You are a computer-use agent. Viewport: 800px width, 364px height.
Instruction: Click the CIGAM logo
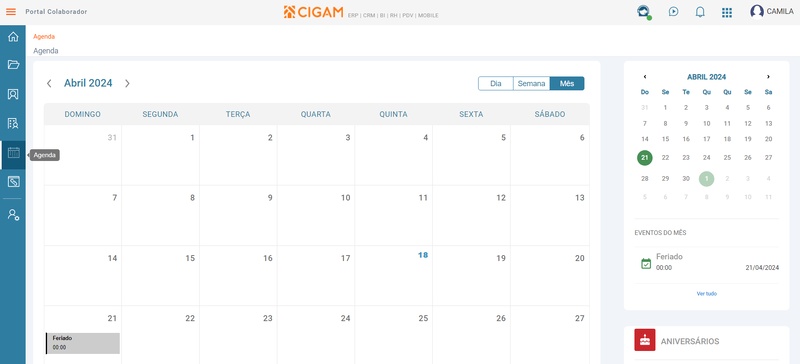[x=313, y=12]
